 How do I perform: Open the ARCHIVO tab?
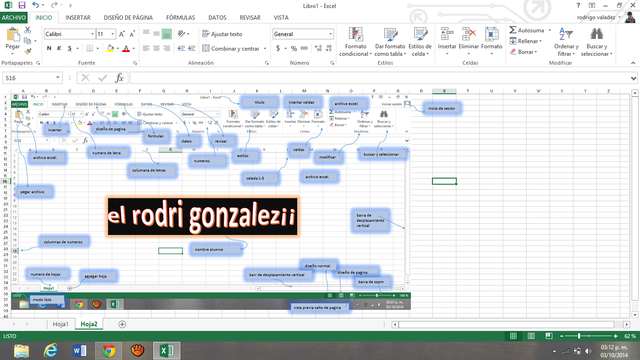13,18
